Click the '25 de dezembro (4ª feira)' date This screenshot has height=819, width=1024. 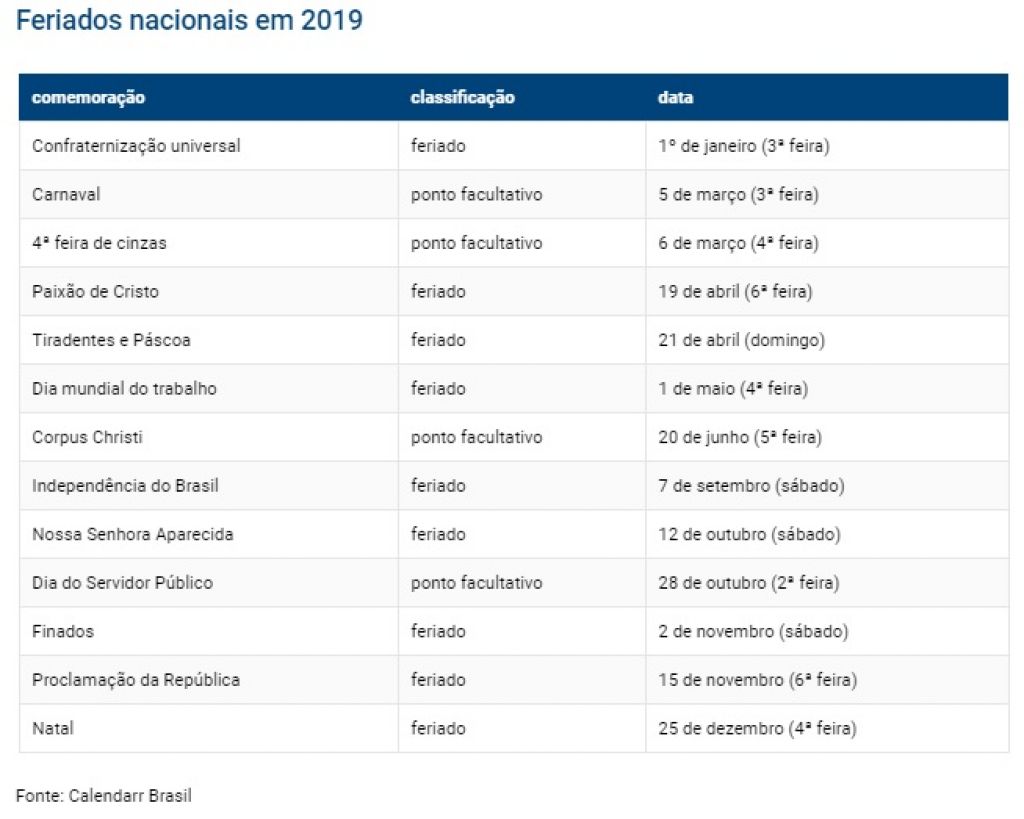point(757,729)
